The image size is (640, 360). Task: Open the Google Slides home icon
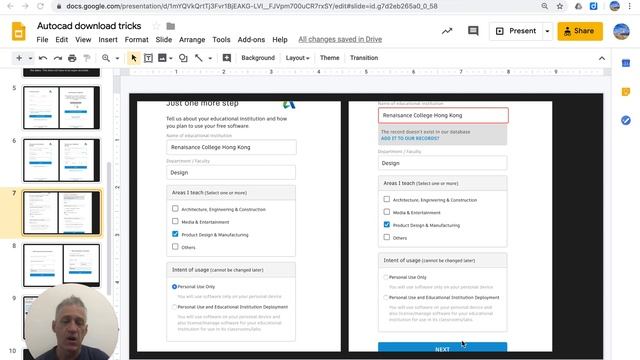pyautogui.click(x=18, y=31)
